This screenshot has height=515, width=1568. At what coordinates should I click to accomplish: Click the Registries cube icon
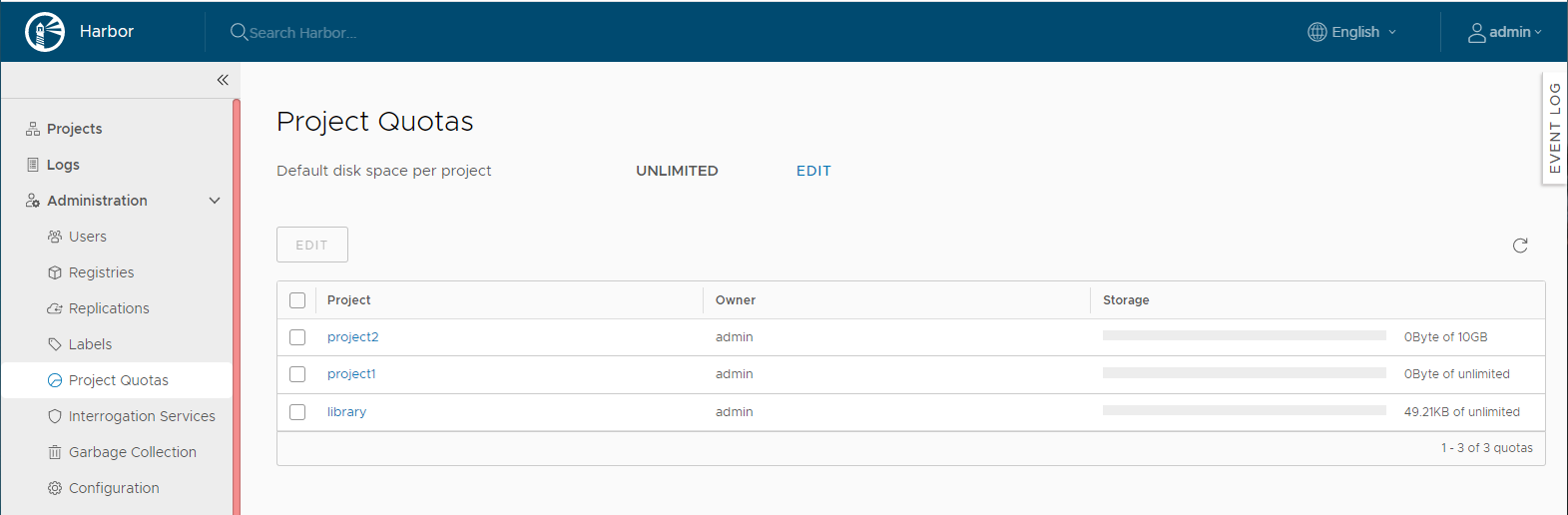point(55,272)
